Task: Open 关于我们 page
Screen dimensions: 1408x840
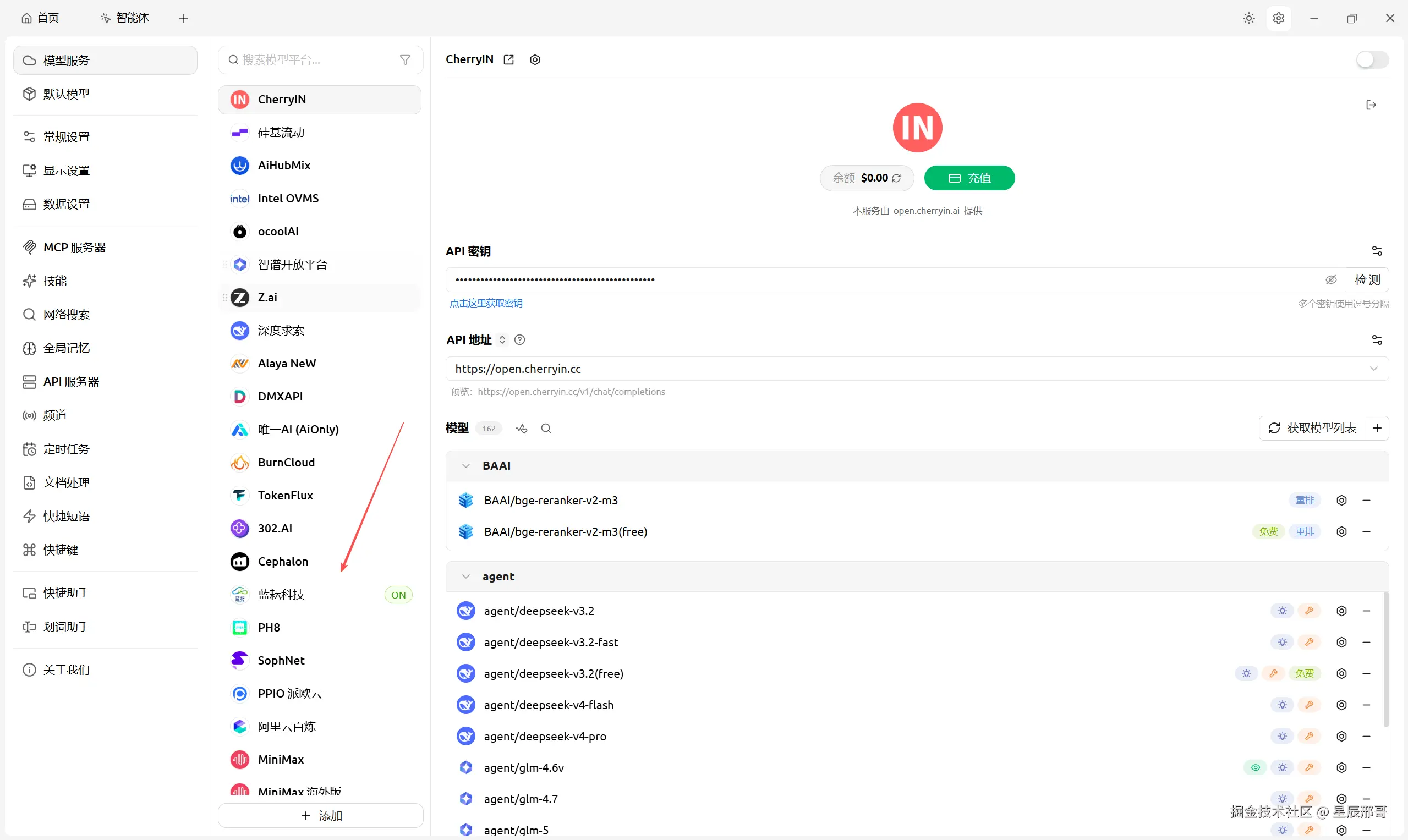Action: click(105, 670)
